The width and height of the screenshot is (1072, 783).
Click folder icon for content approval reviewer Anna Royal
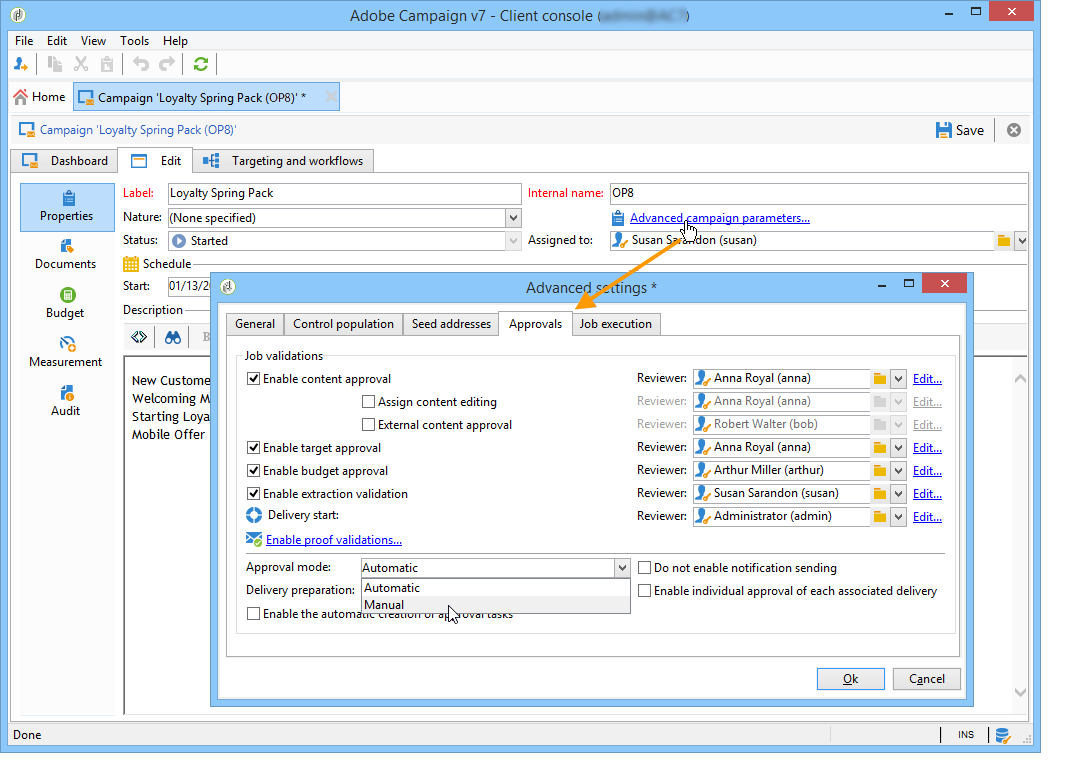pyautogui.click(x=880, y=379)
